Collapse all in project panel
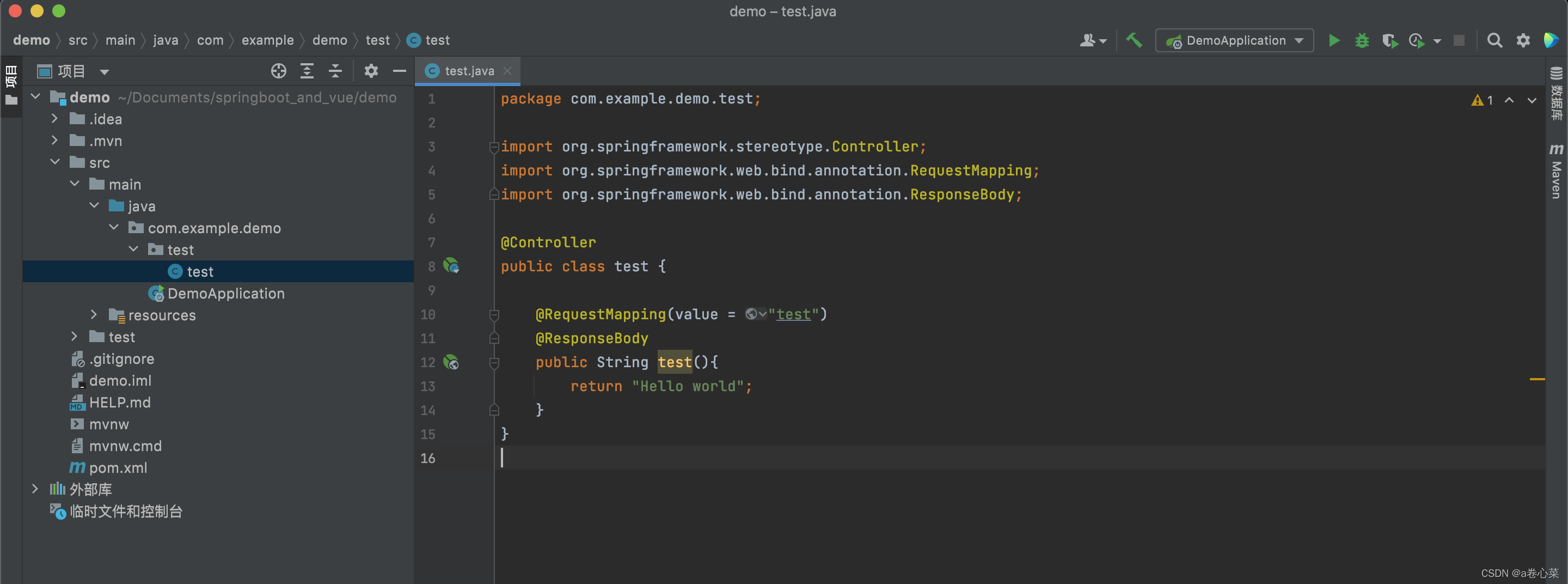 point(335,71)
